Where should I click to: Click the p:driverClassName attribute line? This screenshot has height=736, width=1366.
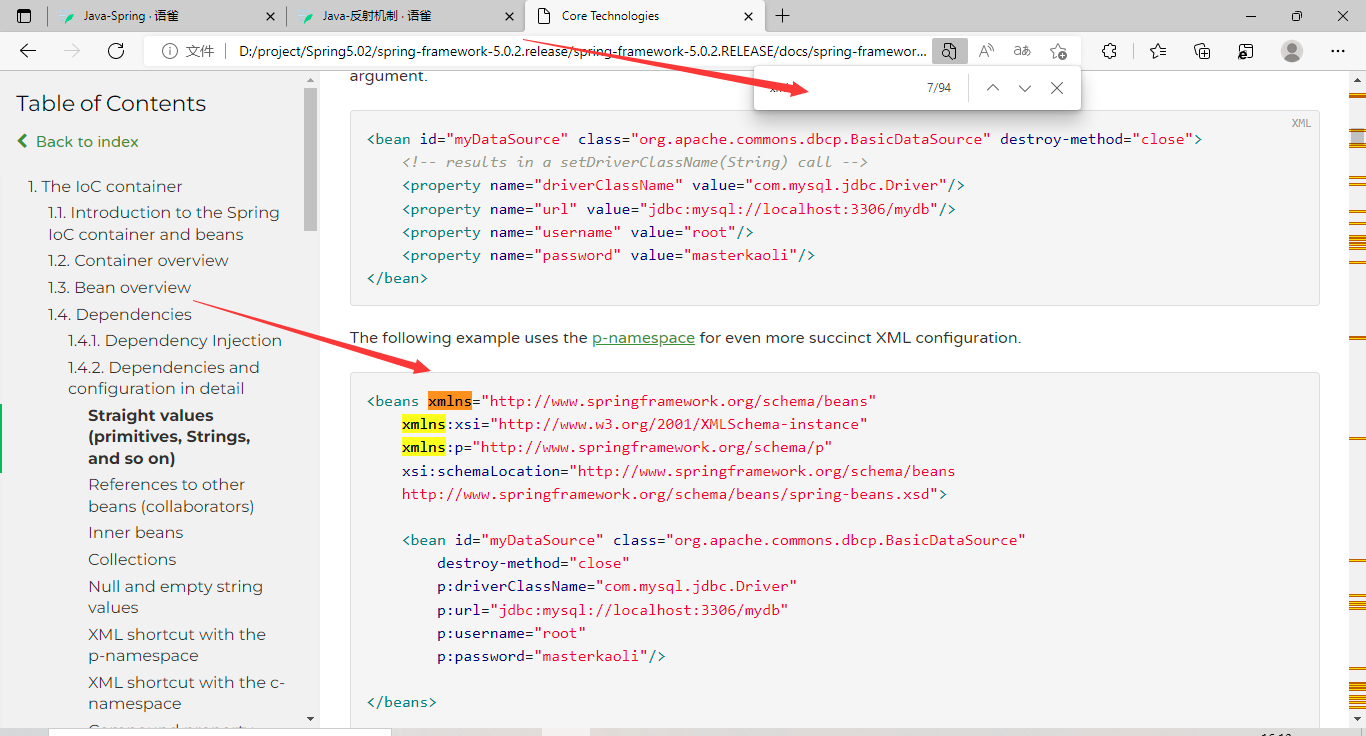point(617,586)
